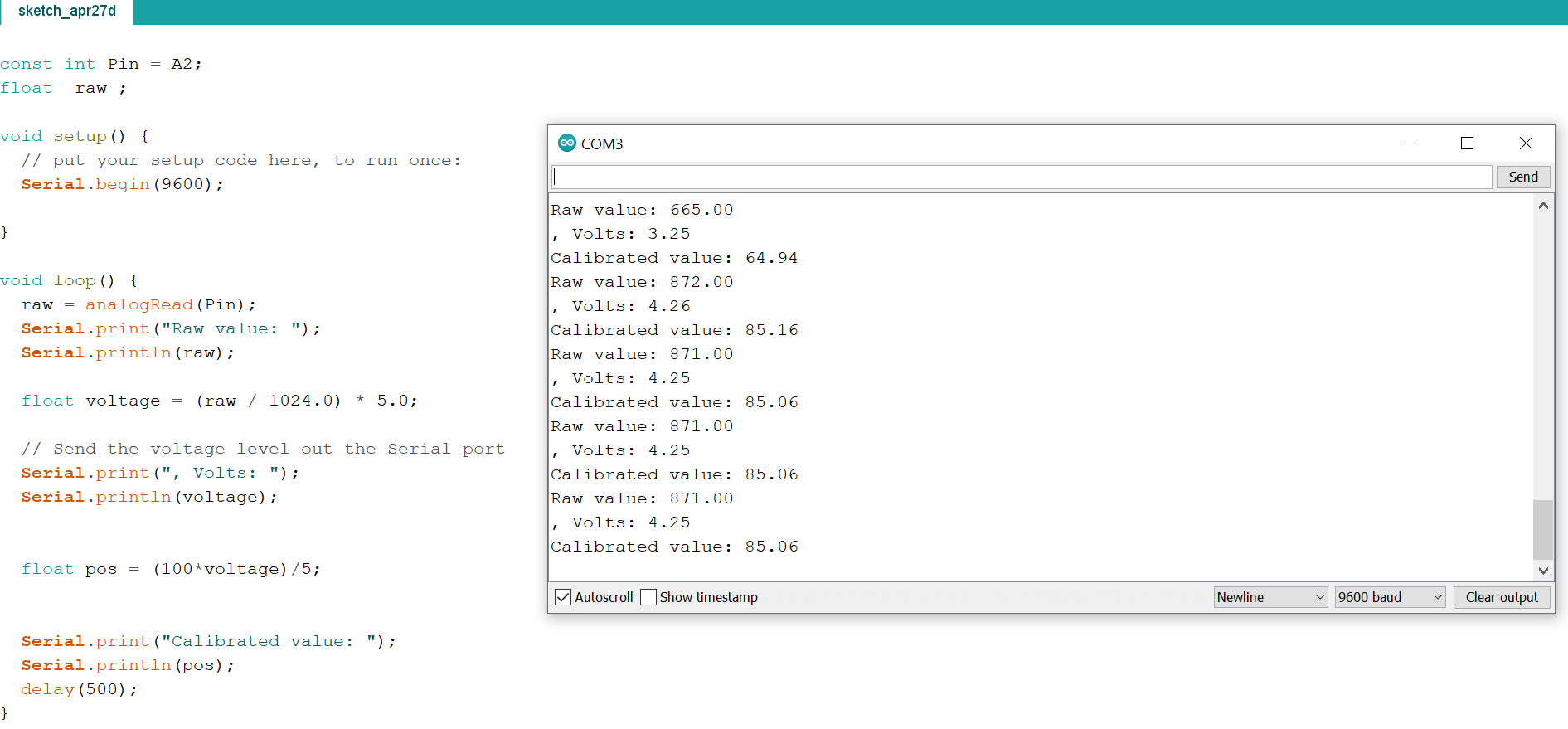Click the 'Serial.print("Calibrated value: ");' code line

pos(209,641)
